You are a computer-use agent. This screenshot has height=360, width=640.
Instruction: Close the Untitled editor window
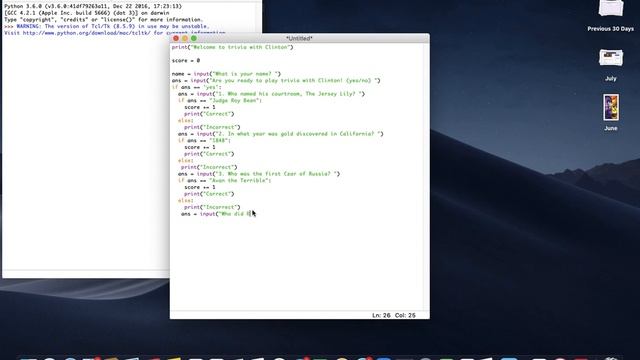[x=176, y=38]
